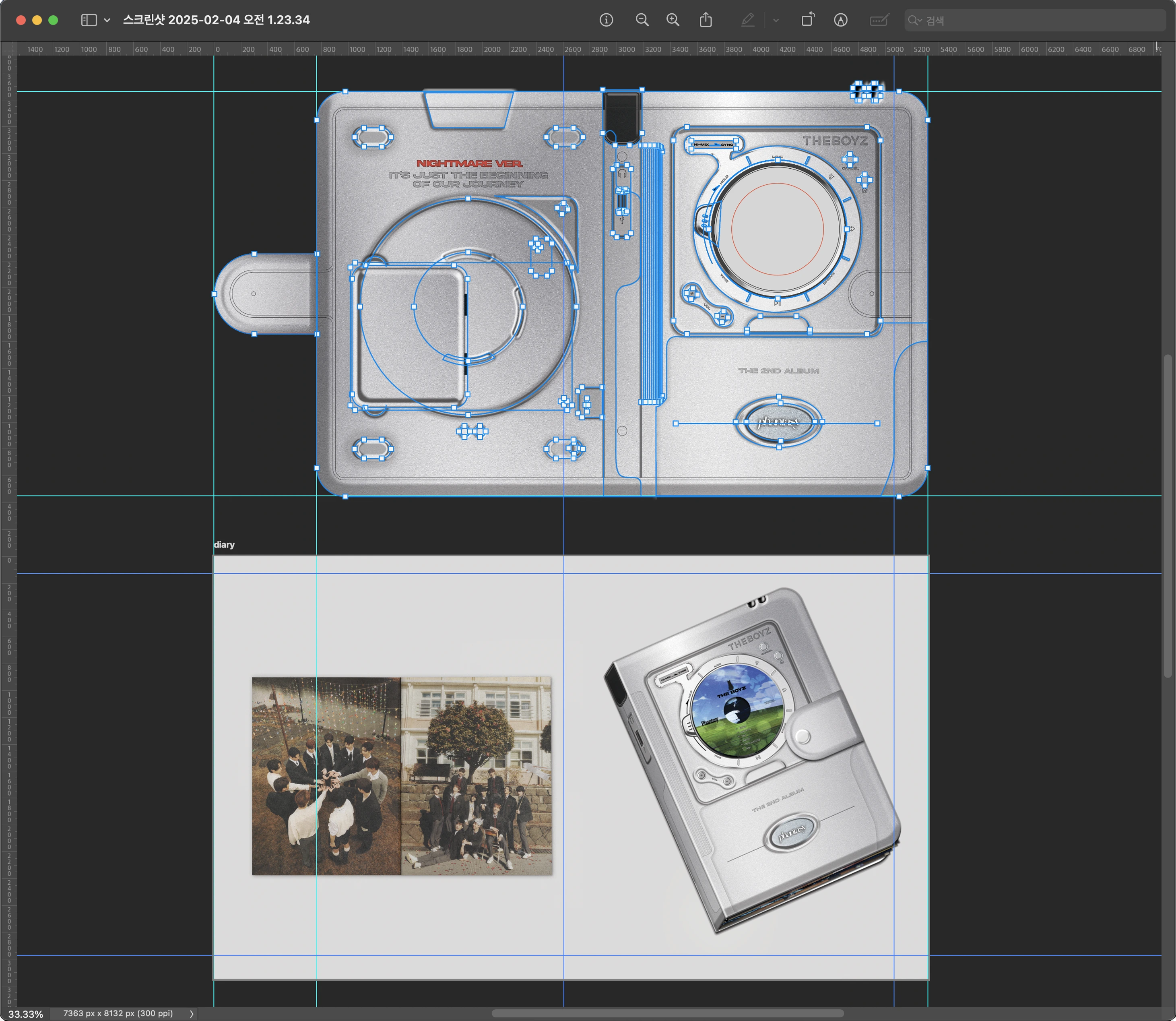This screenshot has width=1176, height=1021.
Task: Click the window title 스크린샷 2025-02-04
Action: (x=217, y=20)
